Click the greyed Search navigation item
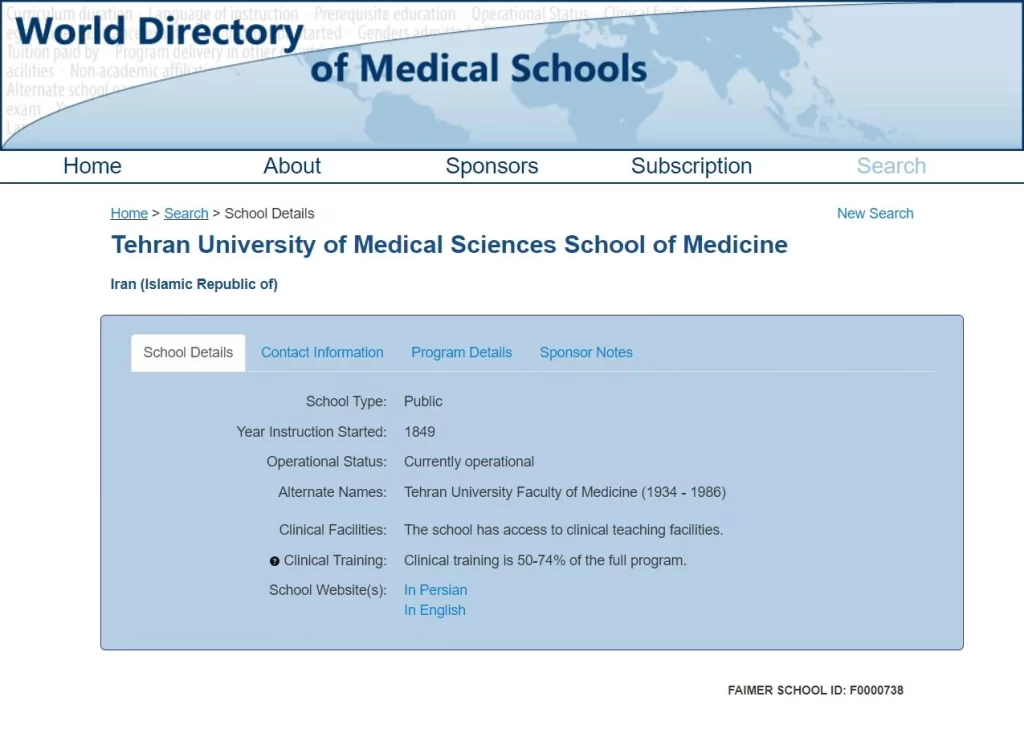 tap(891, 166)
